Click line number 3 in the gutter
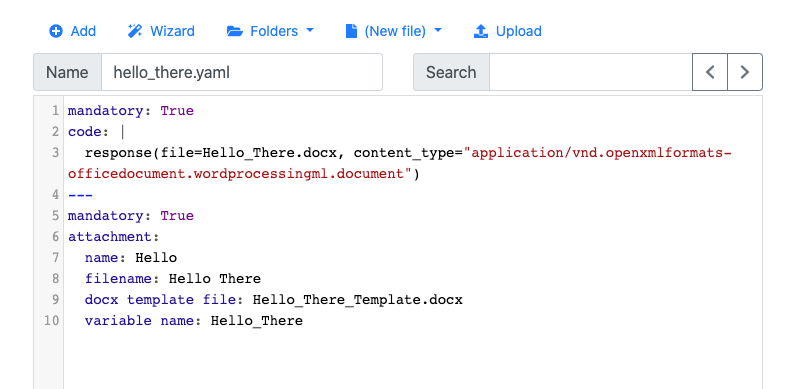The height and width of the screenshot is (389, 788). pyautogui.click(x=55, y=153)
